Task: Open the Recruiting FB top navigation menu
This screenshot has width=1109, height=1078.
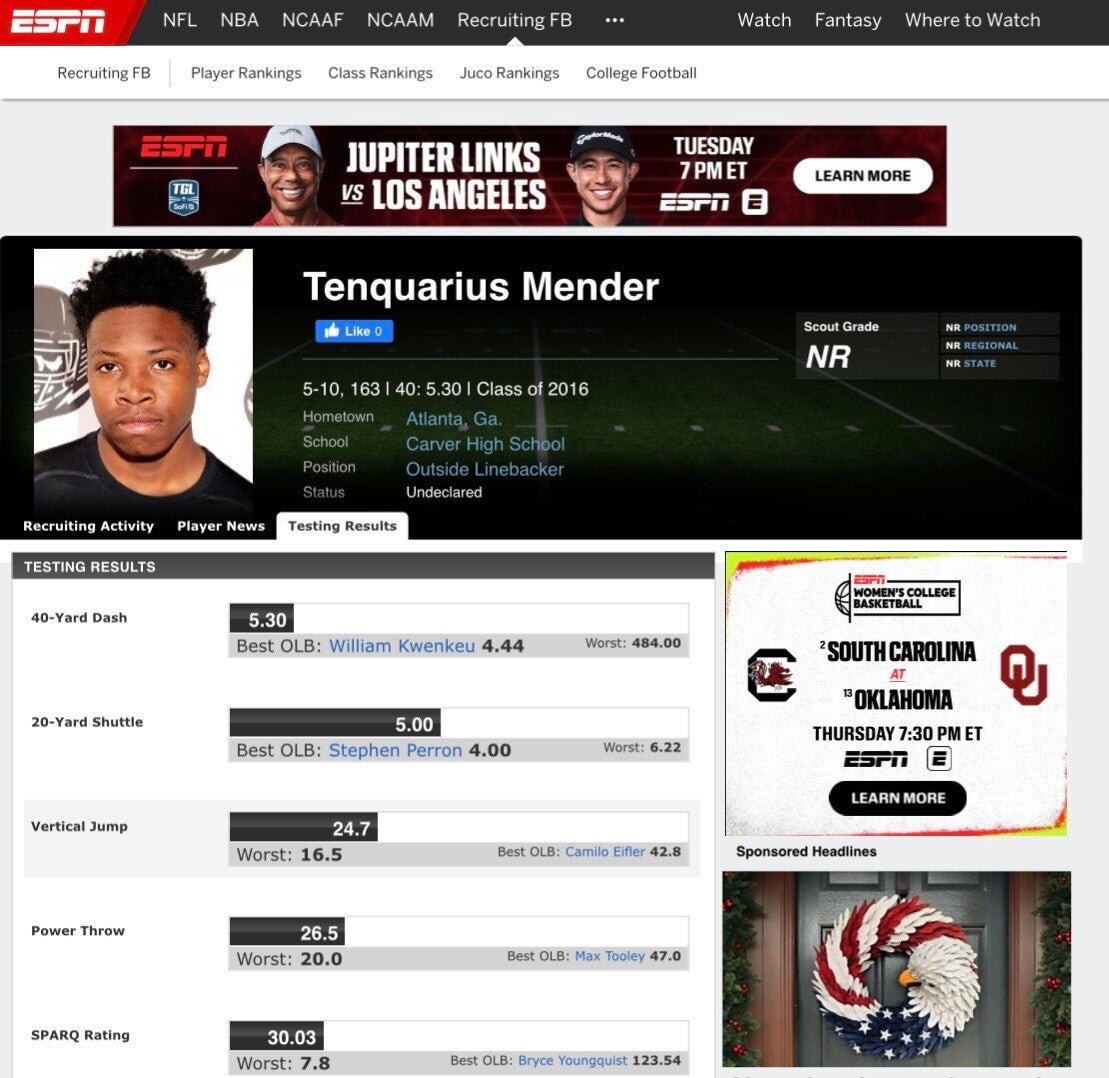Action: coord(514,20)
